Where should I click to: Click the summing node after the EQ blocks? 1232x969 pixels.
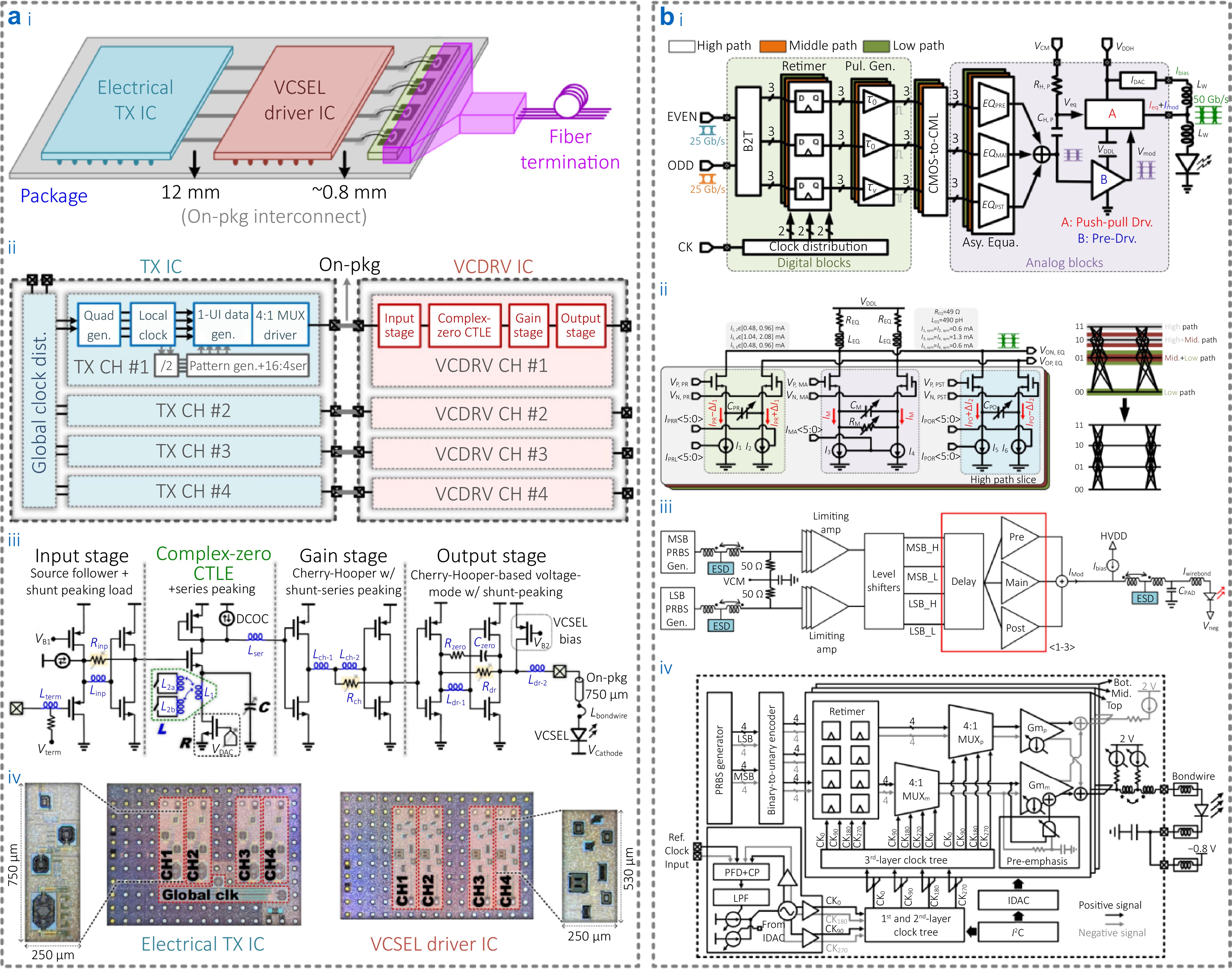pyautogui.click(x=1041, y=154)
